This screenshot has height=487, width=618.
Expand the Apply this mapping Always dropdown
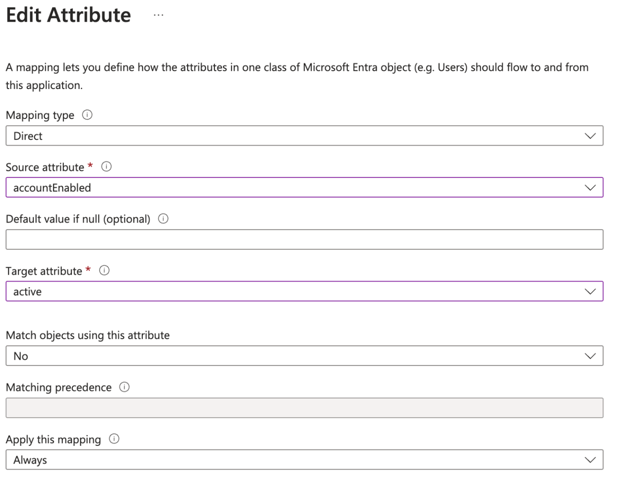(x=304, y=460)
